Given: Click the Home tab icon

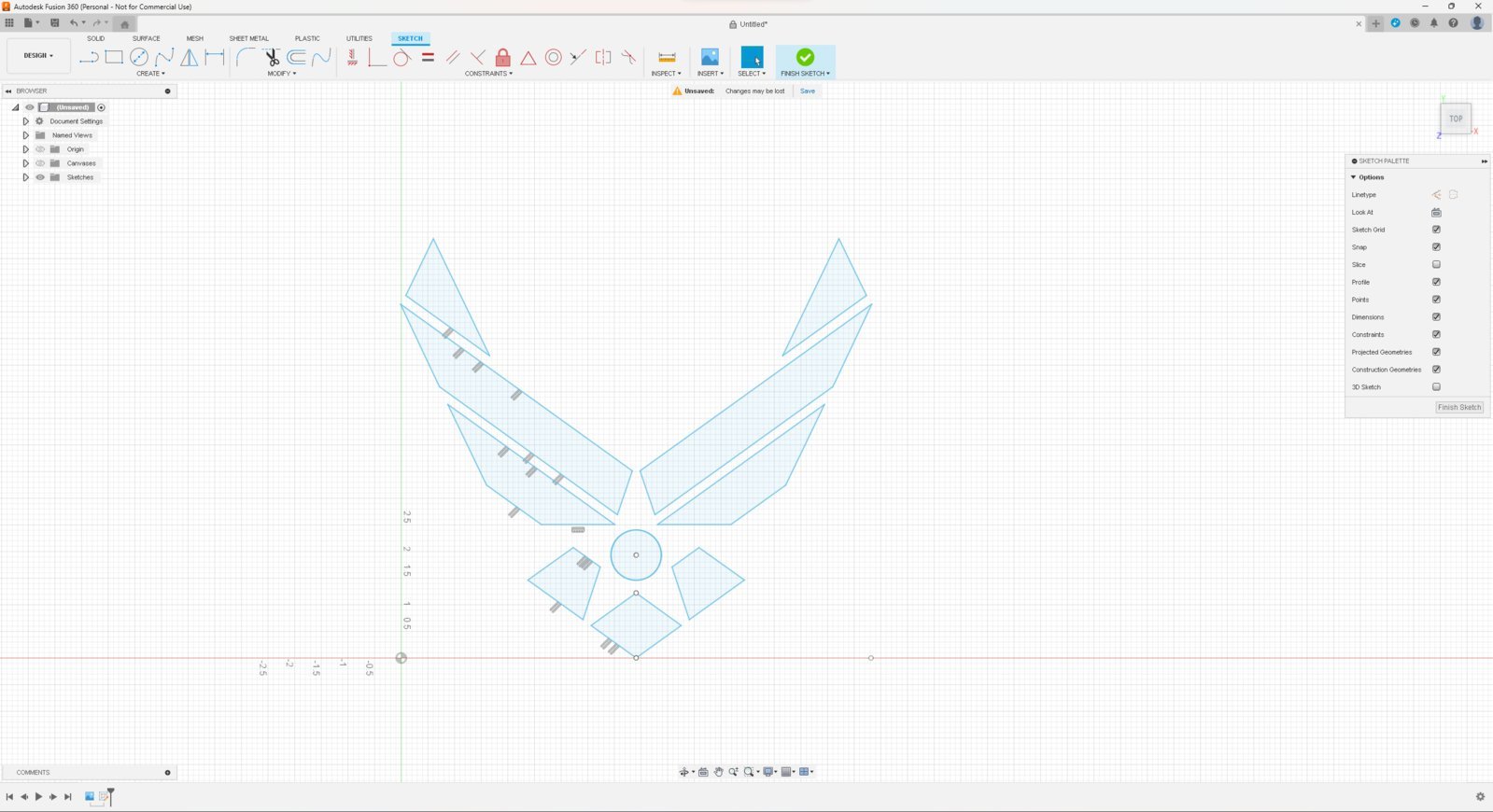Looking at the screenshot, I should click(124, 24).
